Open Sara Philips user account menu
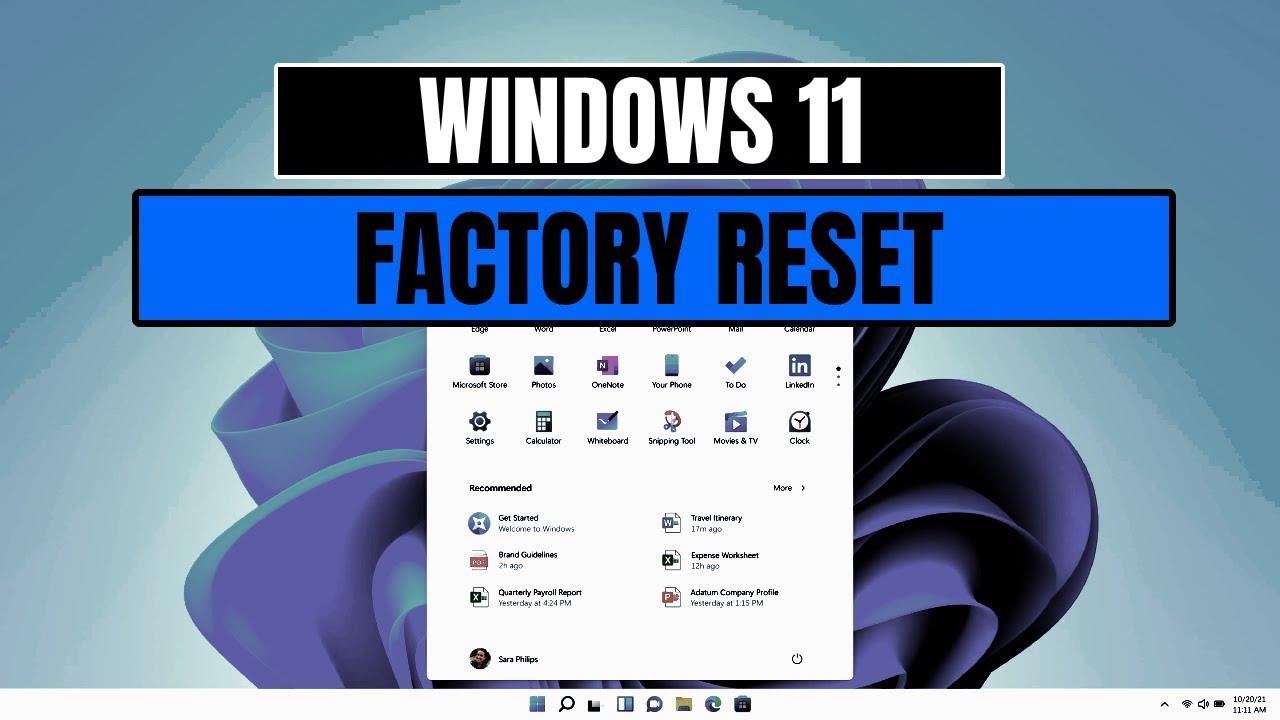Image resolution: width=1280 pixels, height=720 pixels. click(504, 659)
